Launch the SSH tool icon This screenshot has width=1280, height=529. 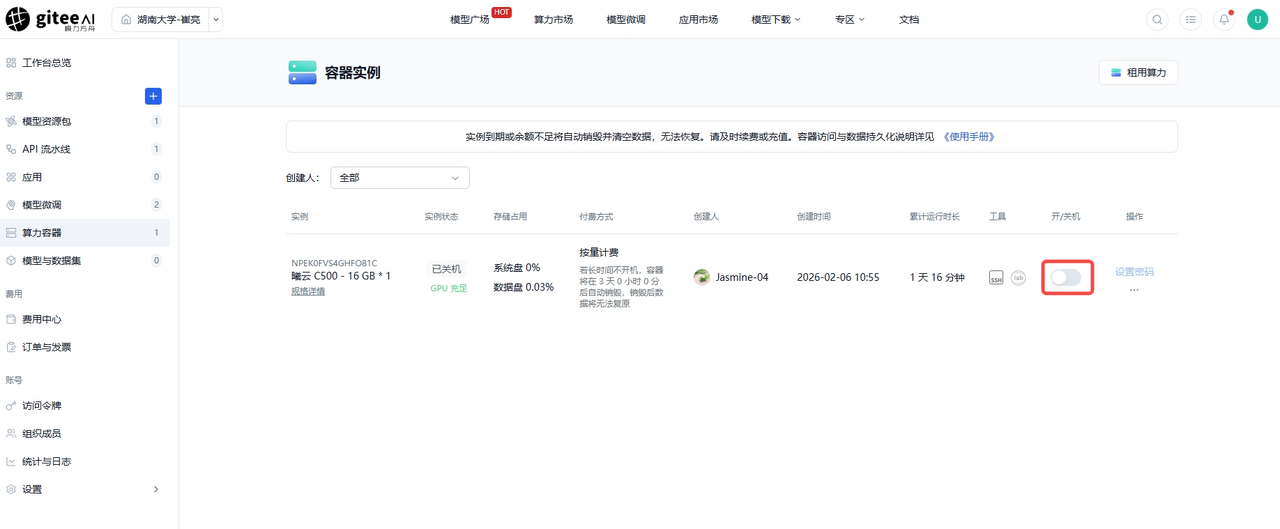click(x=996, y=278)
